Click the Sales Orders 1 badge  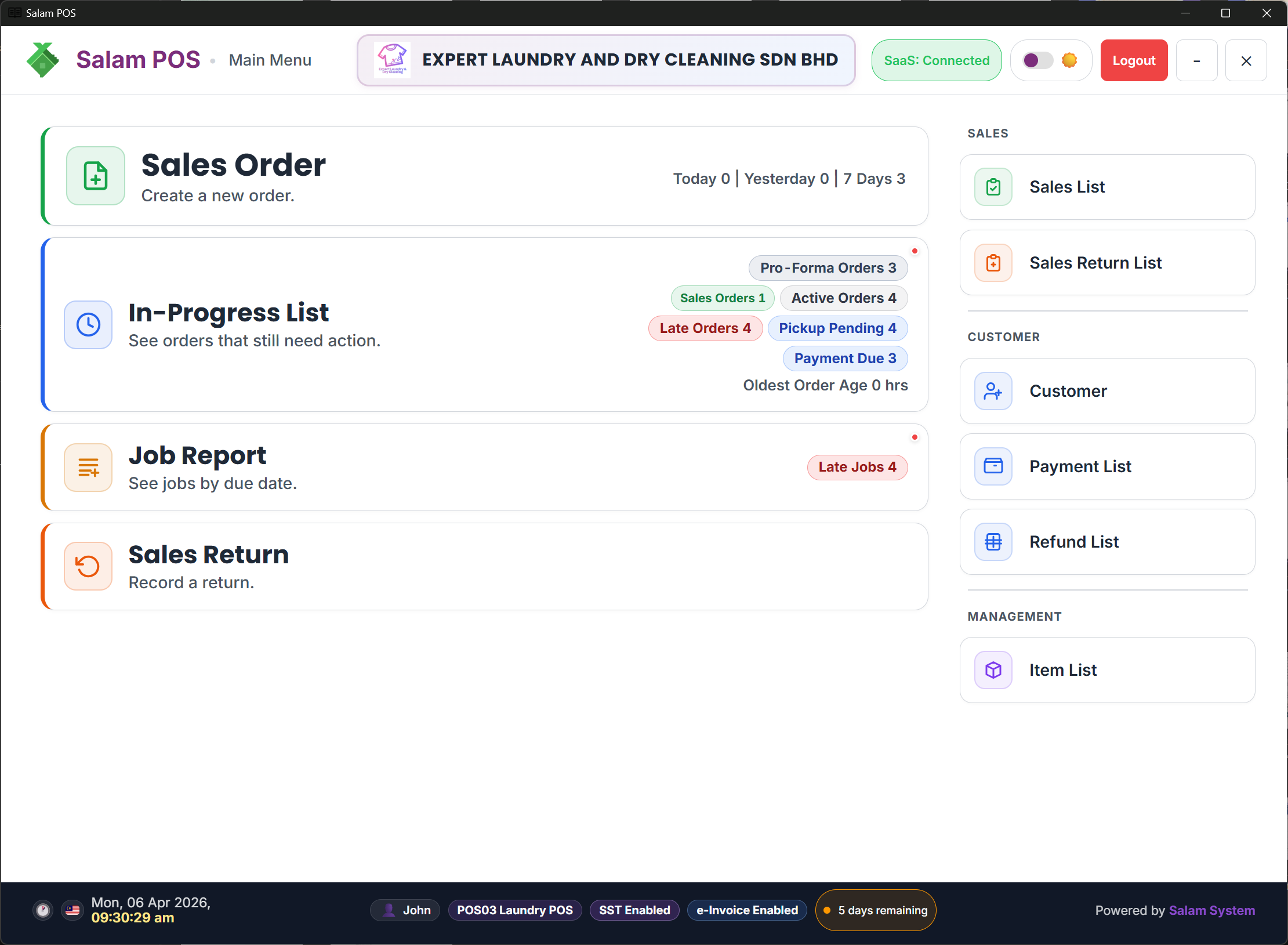click(x=723, y=298)
